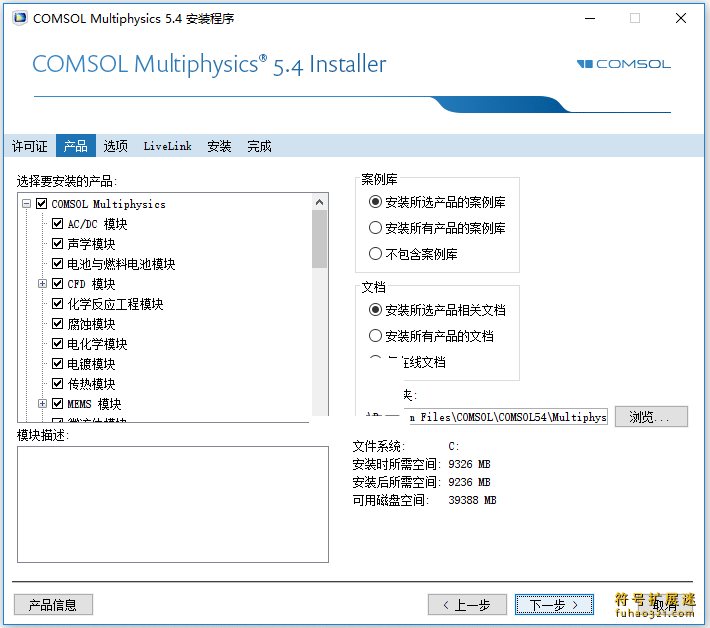Toggle the MEMS 模块 checkbox

(x=58, y=403)
